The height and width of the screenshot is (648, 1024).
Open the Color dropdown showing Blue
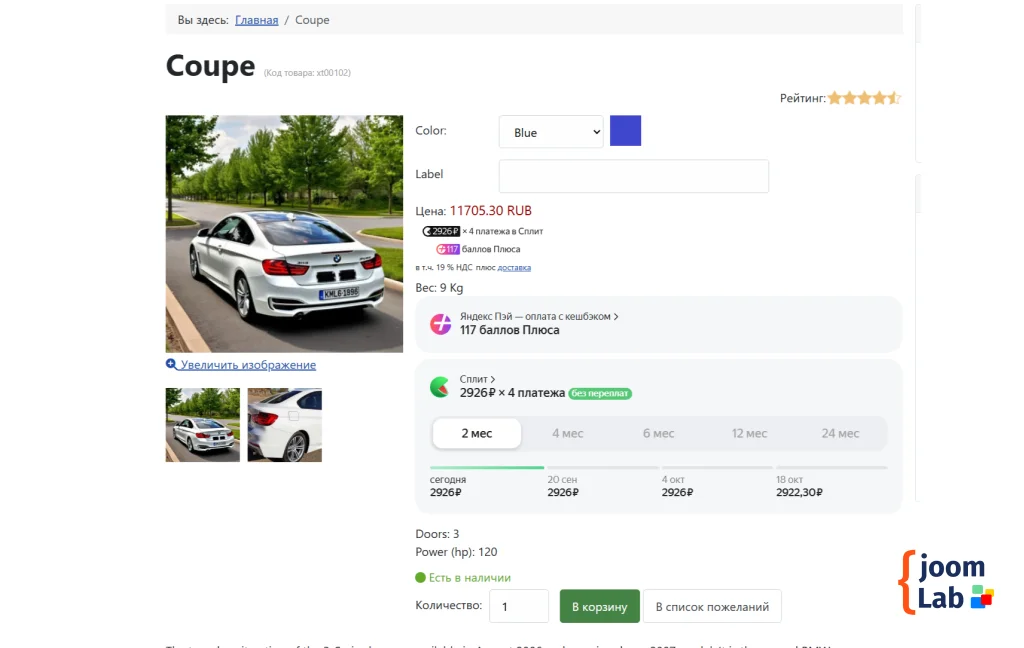(x=551, y=132)
